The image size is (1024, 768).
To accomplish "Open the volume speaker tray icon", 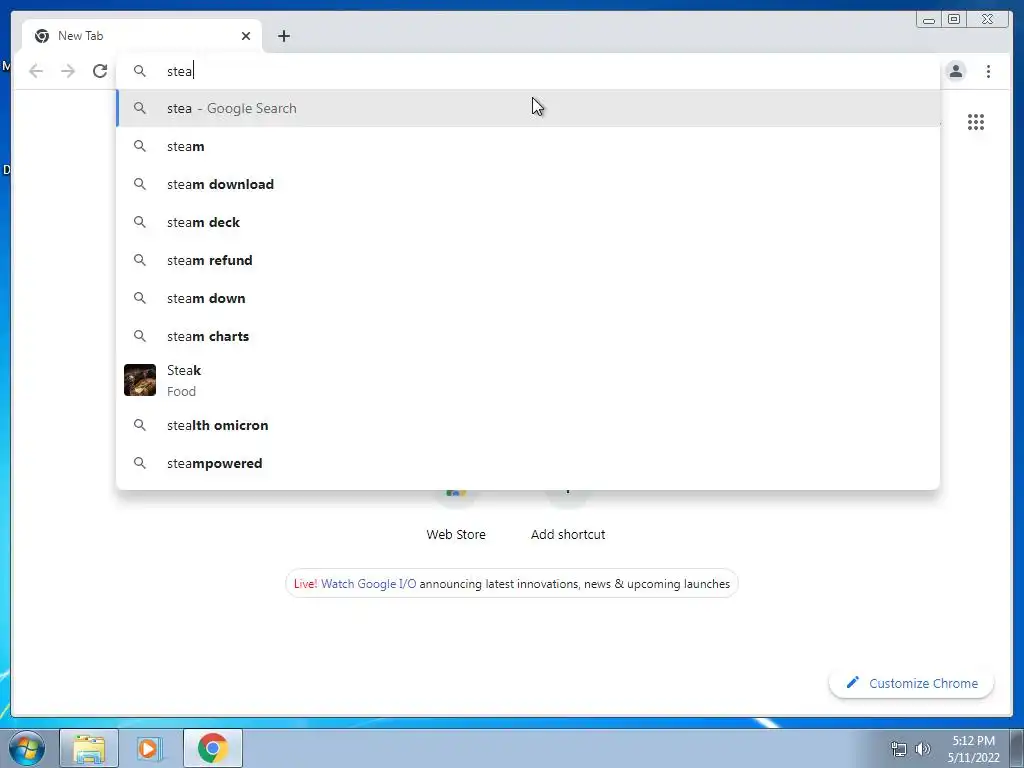I will tap(922, 749).
